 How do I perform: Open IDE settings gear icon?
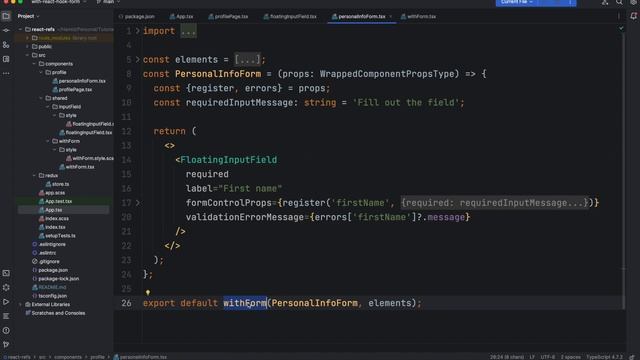(633, 2)
